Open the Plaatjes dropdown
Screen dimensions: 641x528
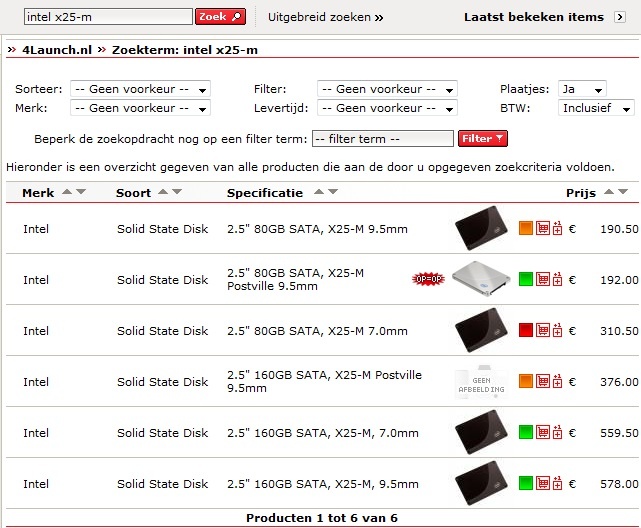click(582, 89)
